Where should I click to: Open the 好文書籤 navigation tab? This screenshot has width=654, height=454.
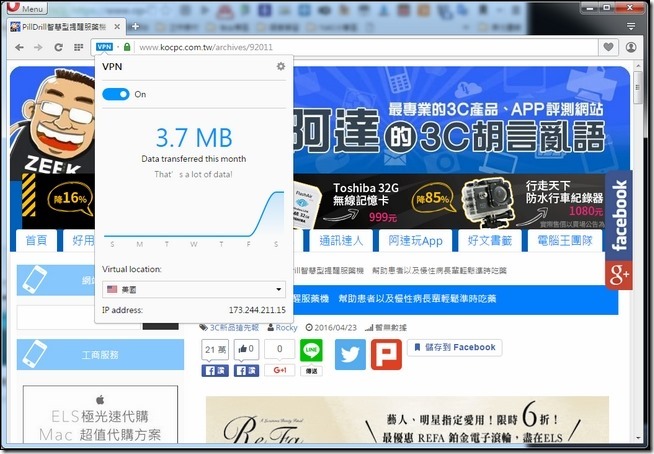490,240
